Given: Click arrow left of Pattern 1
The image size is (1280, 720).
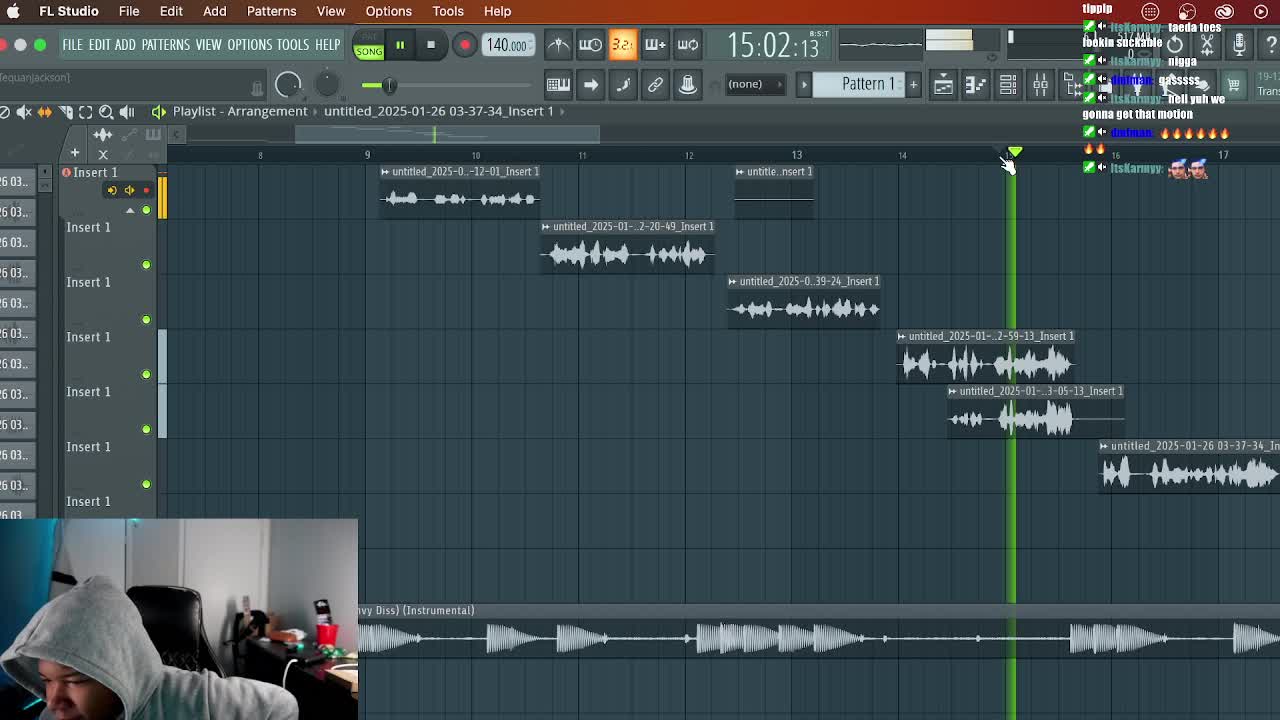Looking at the screenshot, I should click(804, 85).
